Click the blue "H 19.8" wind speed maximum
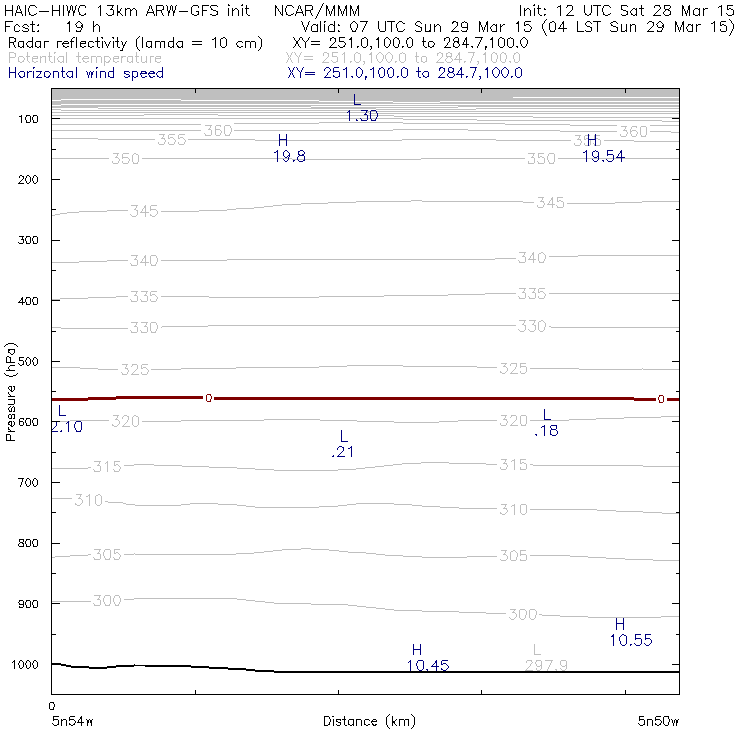The image size is (740, 740). point(289,148)
